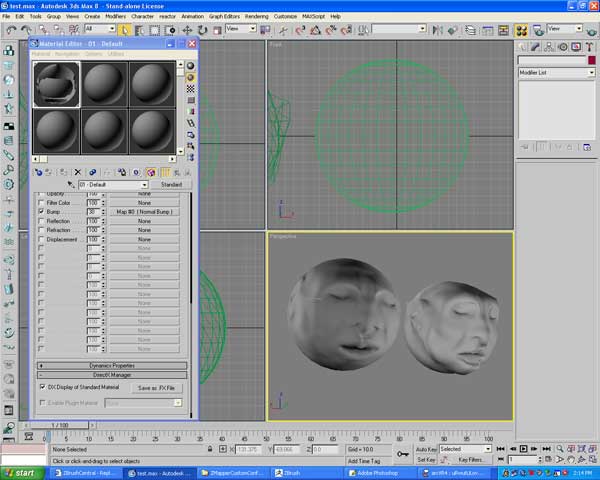600x480 pixels.
Task: Click the Mirror tool icon
Action: pyautogui.click(x=437, y=30)
